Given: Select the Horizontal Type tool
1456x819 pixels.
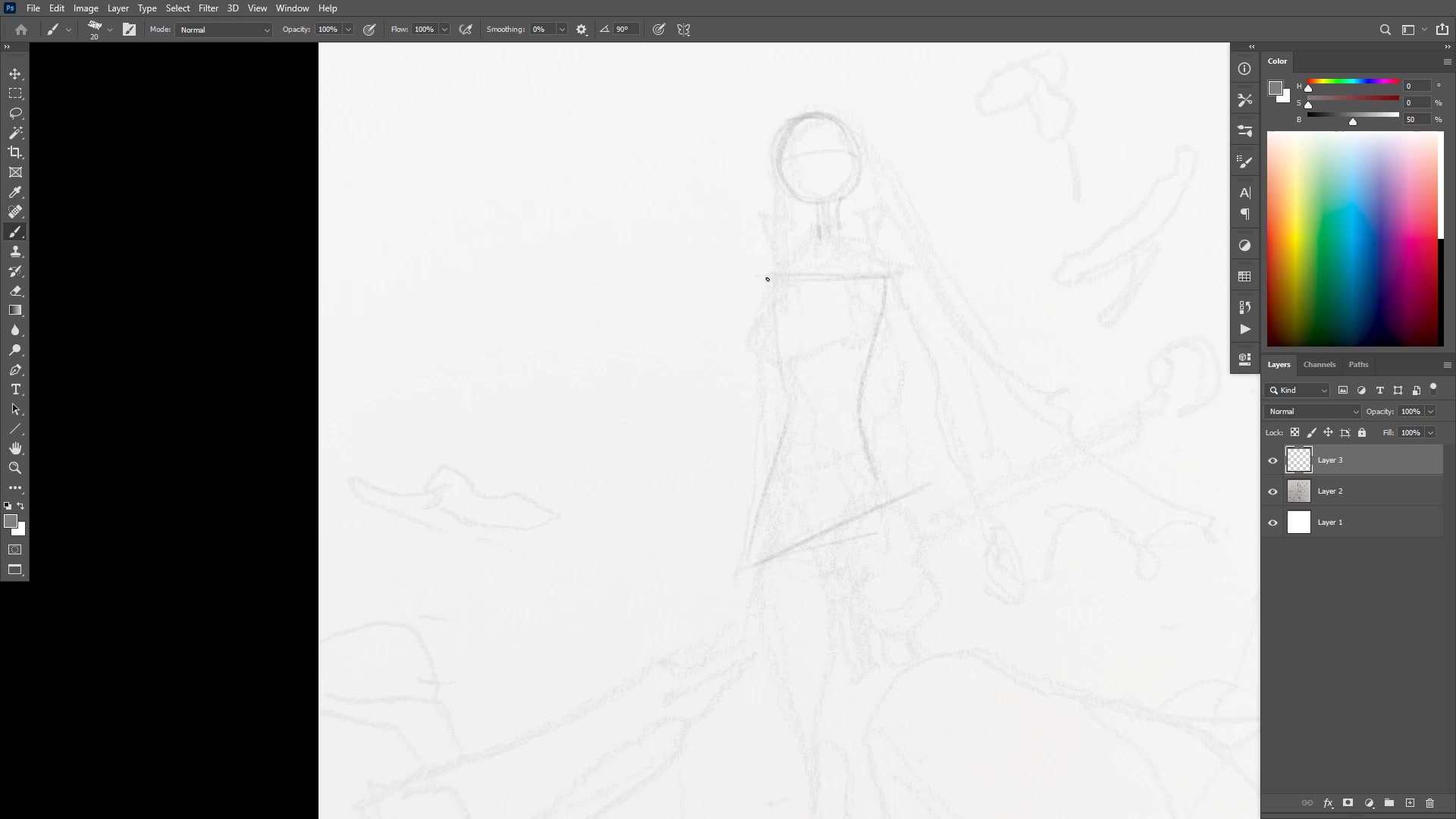Looking at the screenshot, I should pyautogui.click(x=15, y=390).
